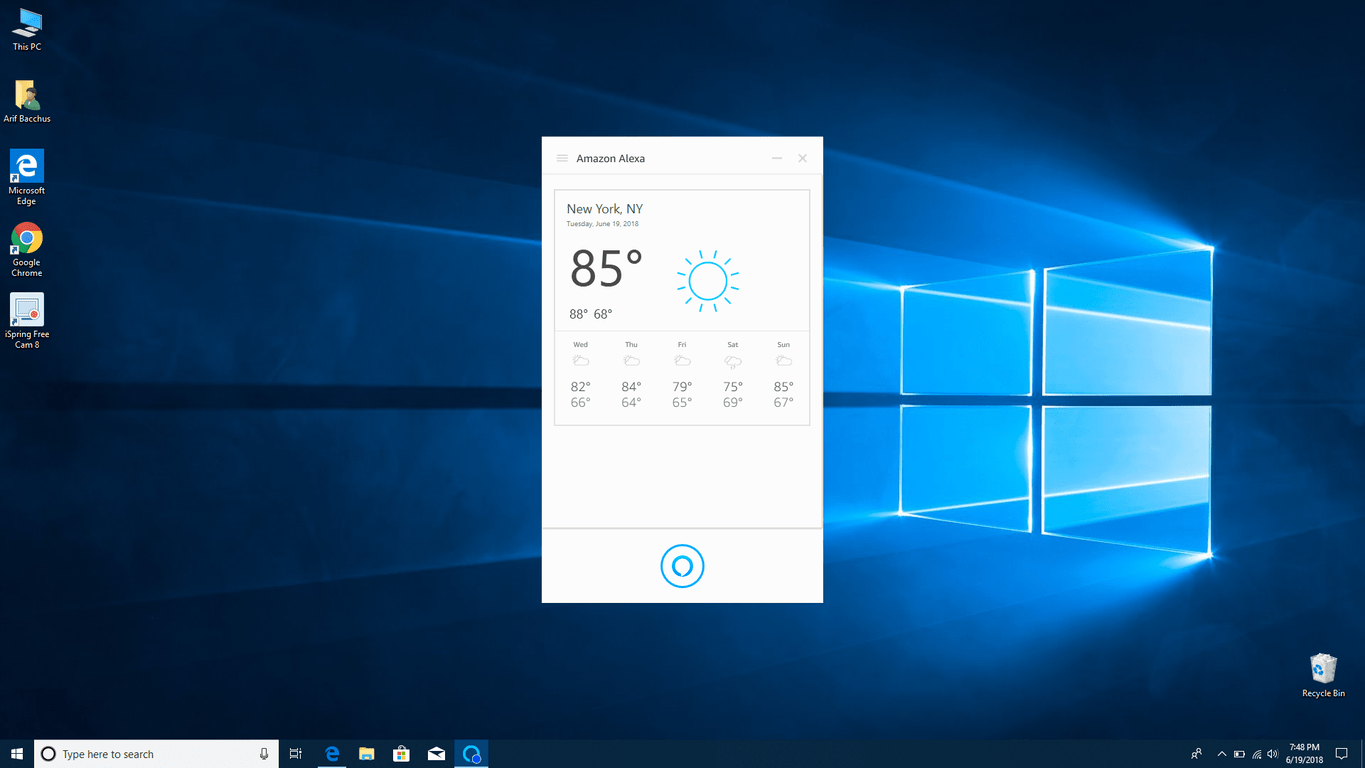Click Thursday's high of 84°
1365x768 pixels.
631,387
